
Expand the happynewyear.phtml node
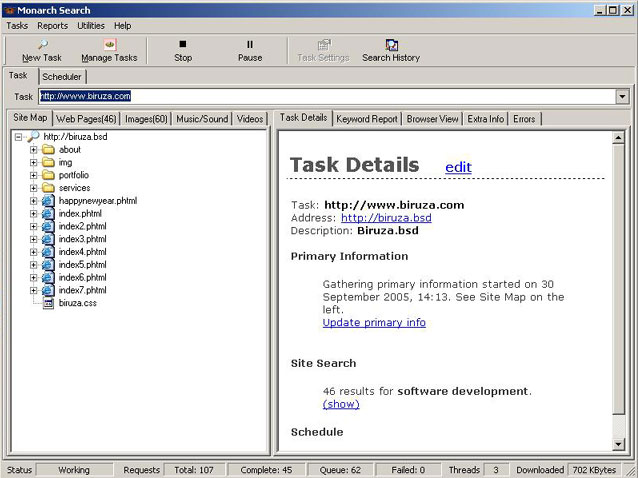pos(34,201)
